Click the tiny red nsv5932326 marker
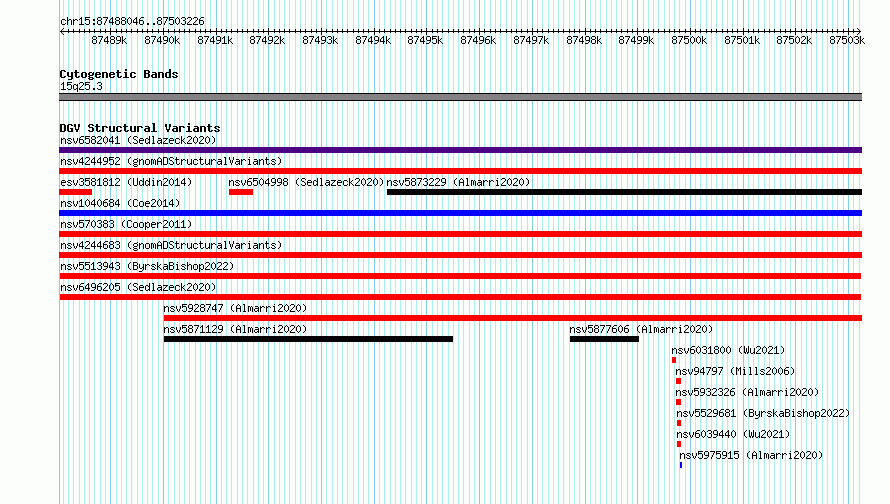The height and width of the screenshot is (504, 890). click(678, 402)
